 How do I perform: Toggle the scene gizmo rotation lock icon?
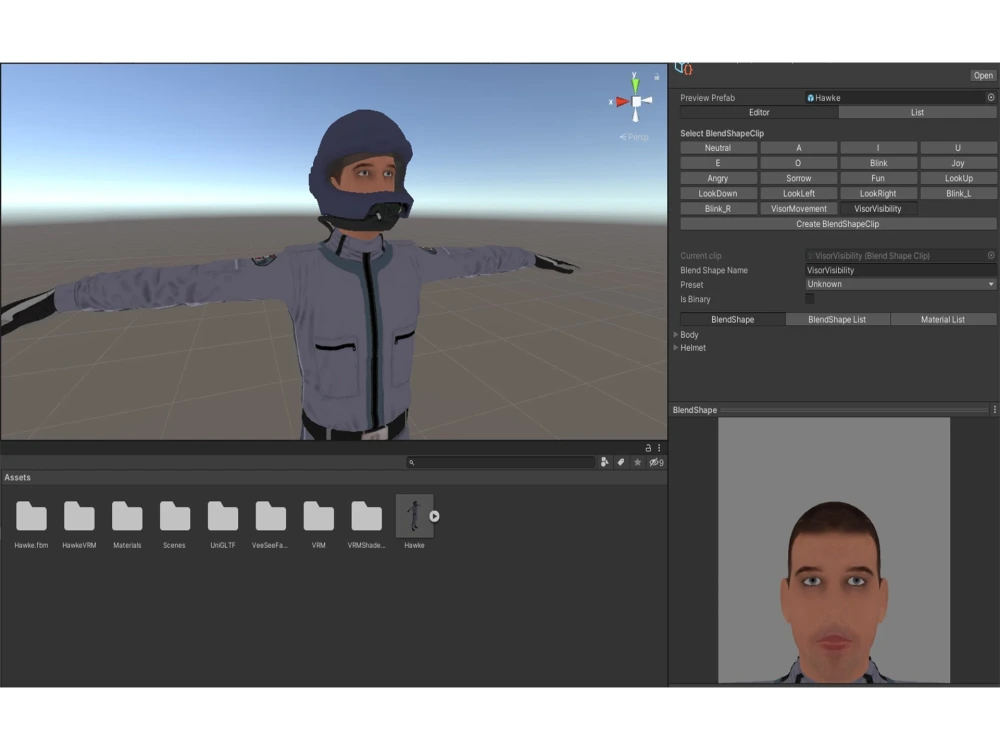pyautogui.click(x=656, y=77)
